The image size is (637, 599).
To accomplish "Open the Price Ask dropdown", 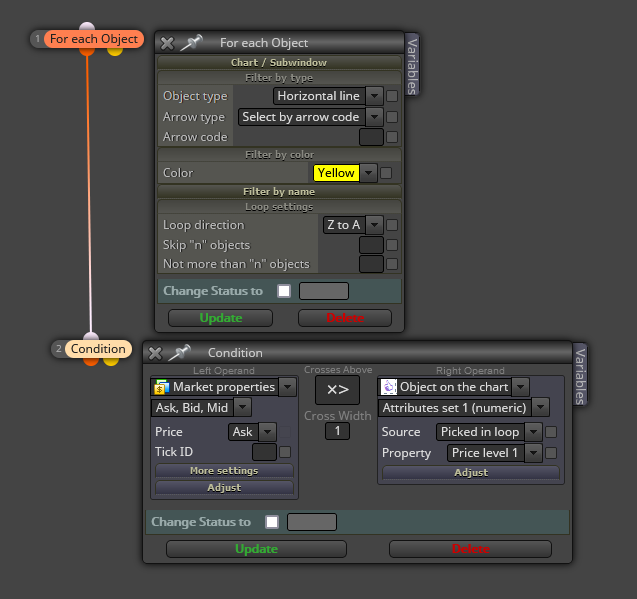I will click(x=268, y=432).
